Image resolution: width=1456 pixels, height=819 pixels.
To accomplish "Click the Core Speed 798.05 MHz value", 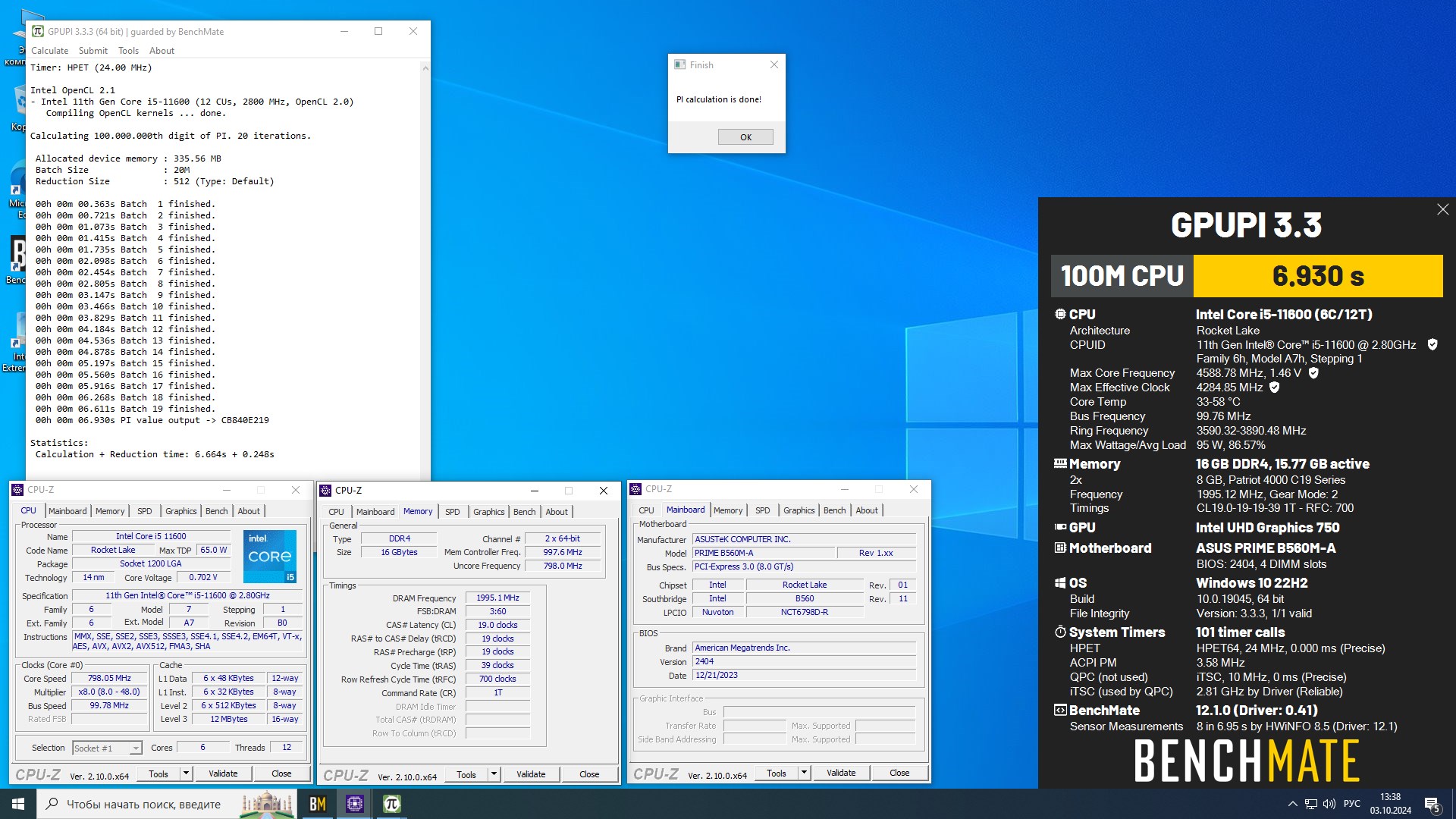I will point(109,679).
